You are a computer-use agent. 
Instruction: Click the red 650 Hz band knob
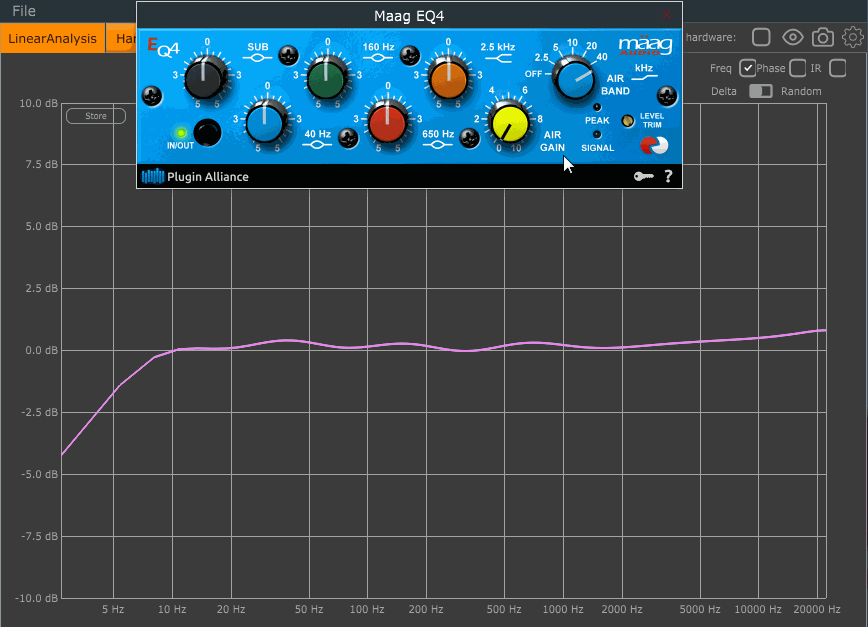(x=387, y=121)
